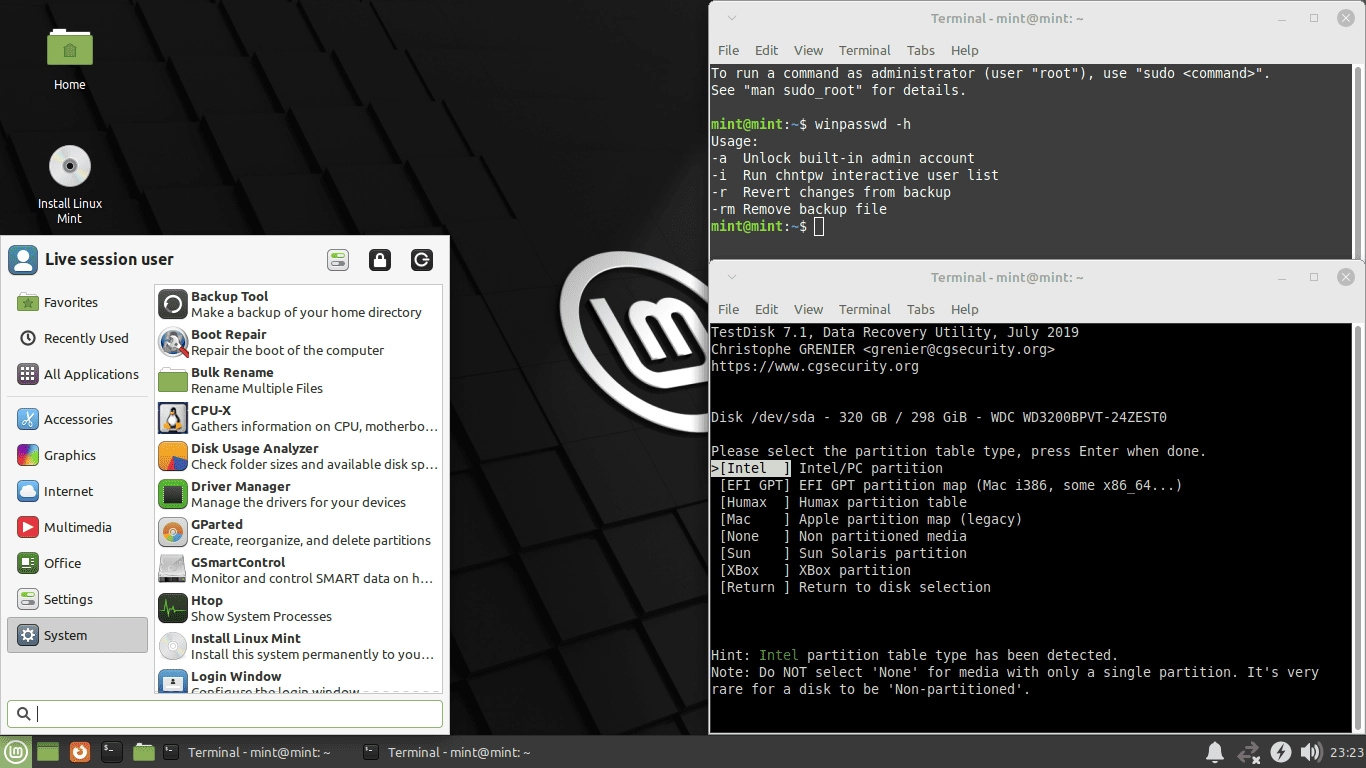This screenshot has width=1366, height=768.
Task: Open Help menu in winpasswd terminal
Action: 965,50
